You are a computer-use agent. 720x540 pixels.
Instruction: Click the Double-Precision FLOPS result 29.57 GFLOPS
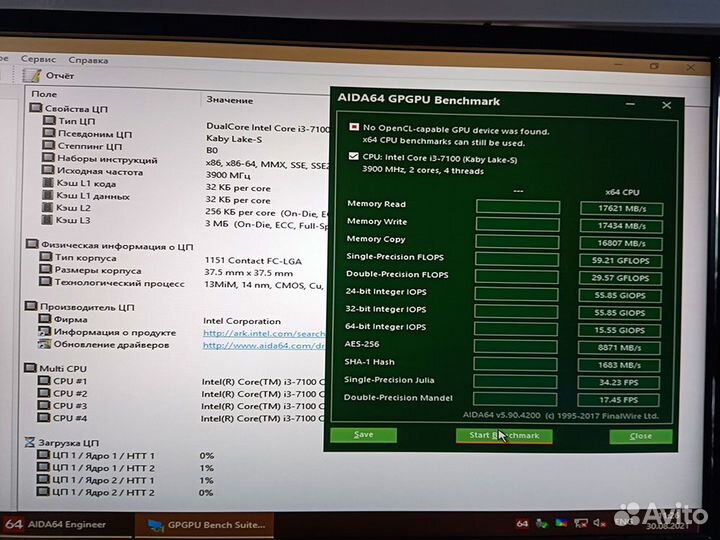(x=620, y=278)
